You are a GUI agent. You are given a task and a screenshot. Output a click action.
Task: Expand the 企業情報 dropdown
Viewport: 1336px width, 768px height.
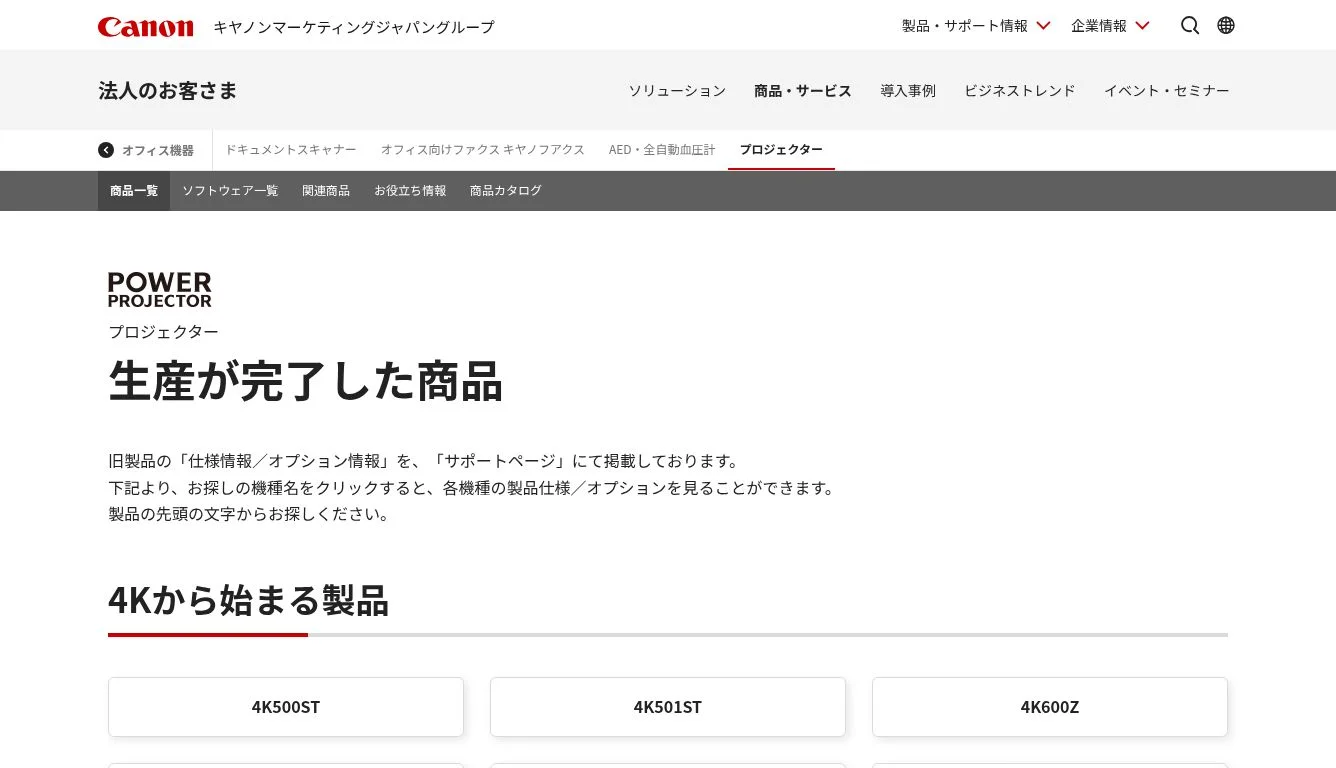1110,26
